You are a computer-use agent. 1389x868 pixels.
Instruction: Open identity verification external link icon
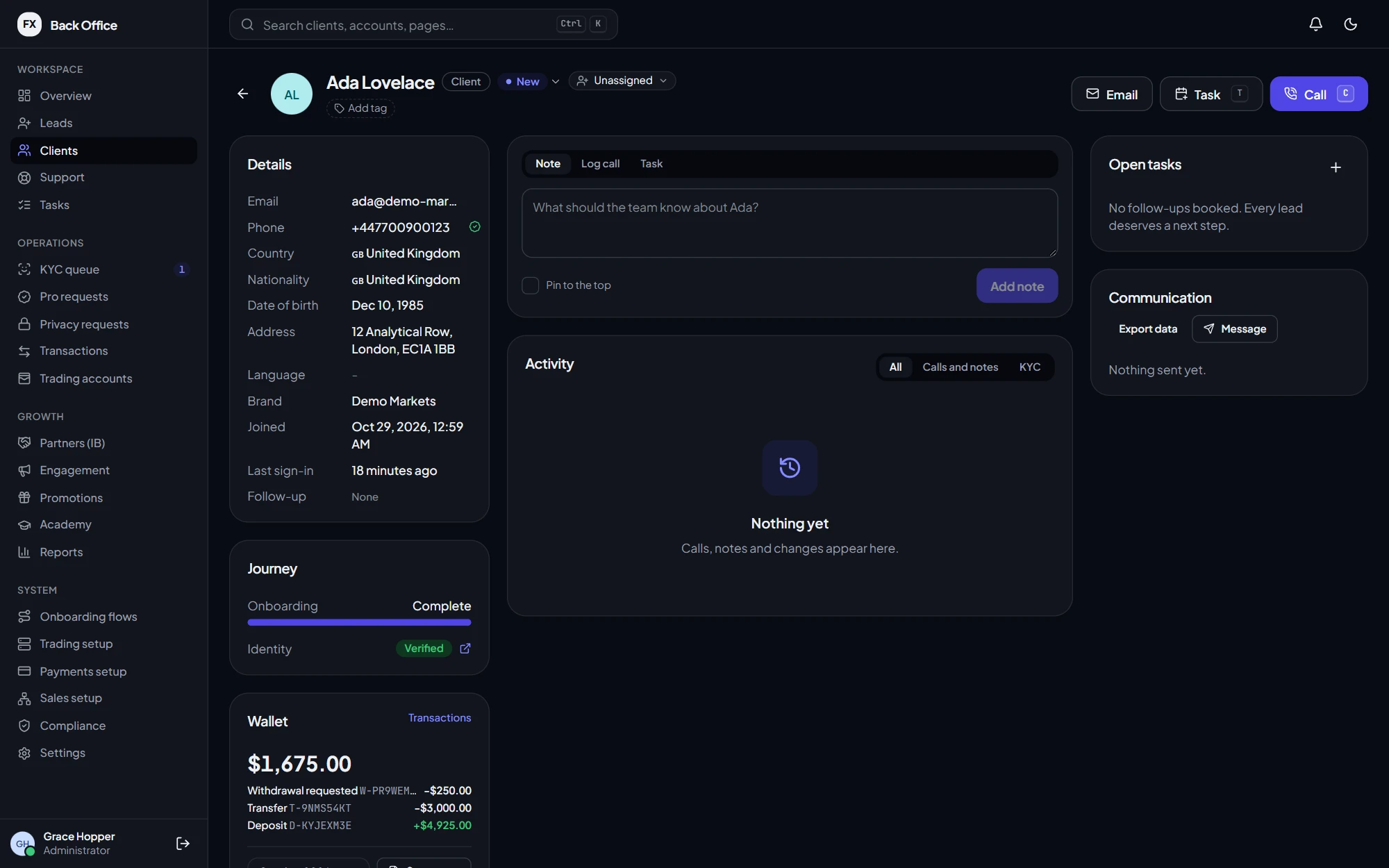click(x=465, y=649)
